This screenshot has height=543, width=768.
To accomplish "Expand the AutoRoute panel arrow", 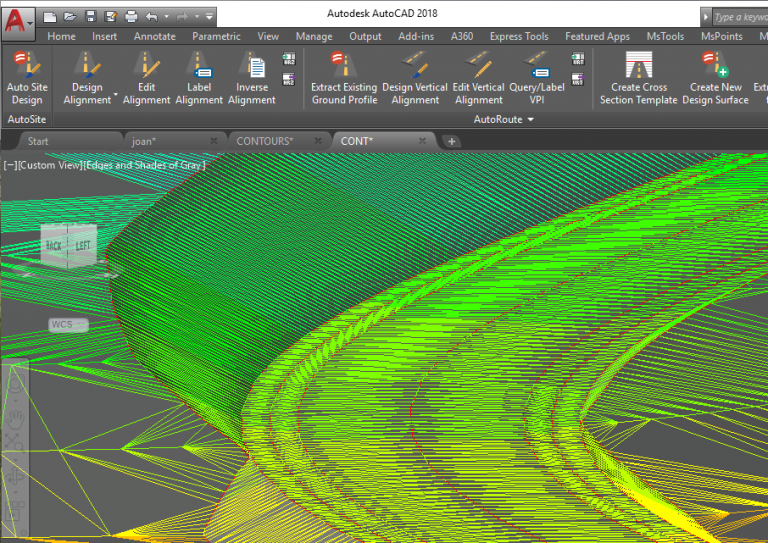I will click(531, 120).
